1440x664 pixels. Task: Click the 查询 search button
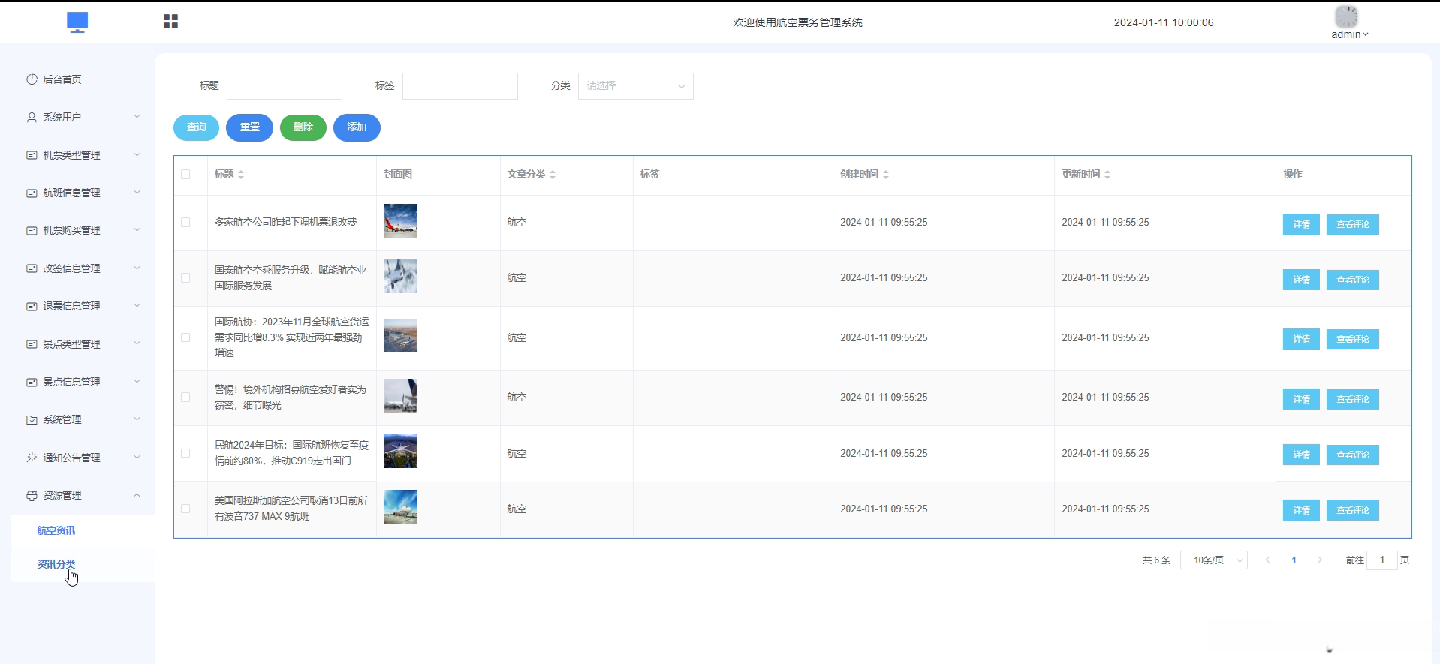coord(196,128)
